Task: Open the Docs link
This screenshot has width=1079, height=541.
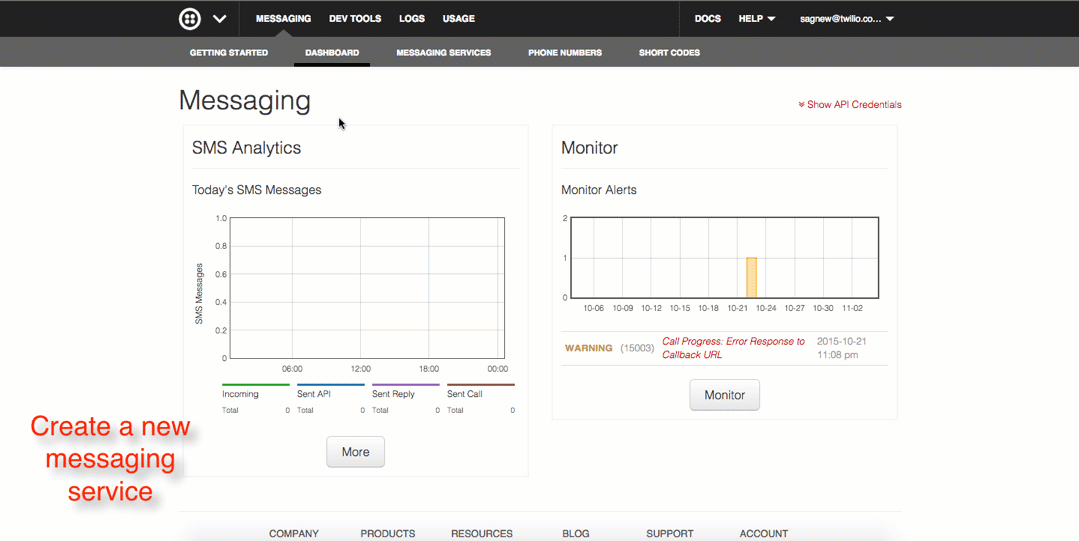Action: point(707,19)
